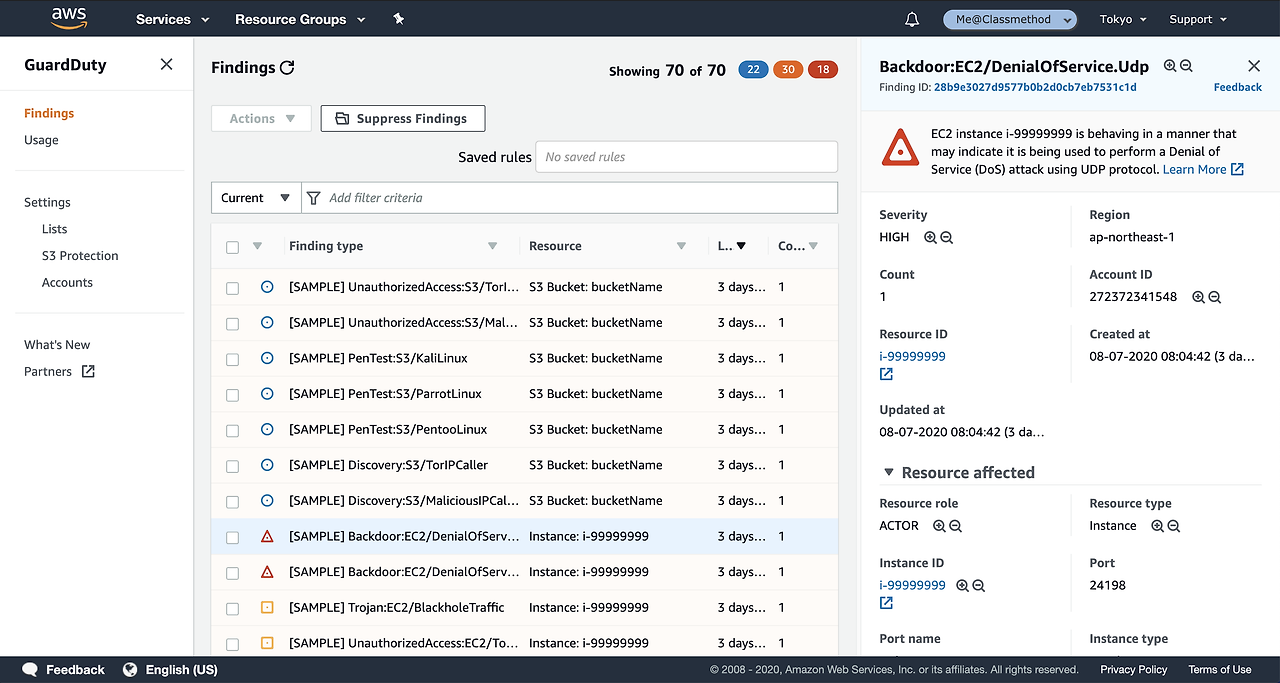This screenshot has width=1280, height=683.
Task: Add HIGH severity as include filter
Action: pos(930,237)
